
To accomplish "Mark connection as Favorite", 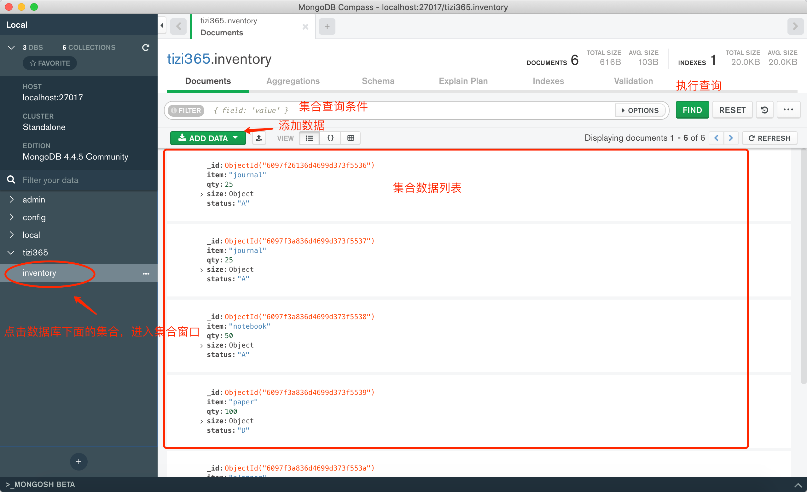I will [x=50, y=63].
